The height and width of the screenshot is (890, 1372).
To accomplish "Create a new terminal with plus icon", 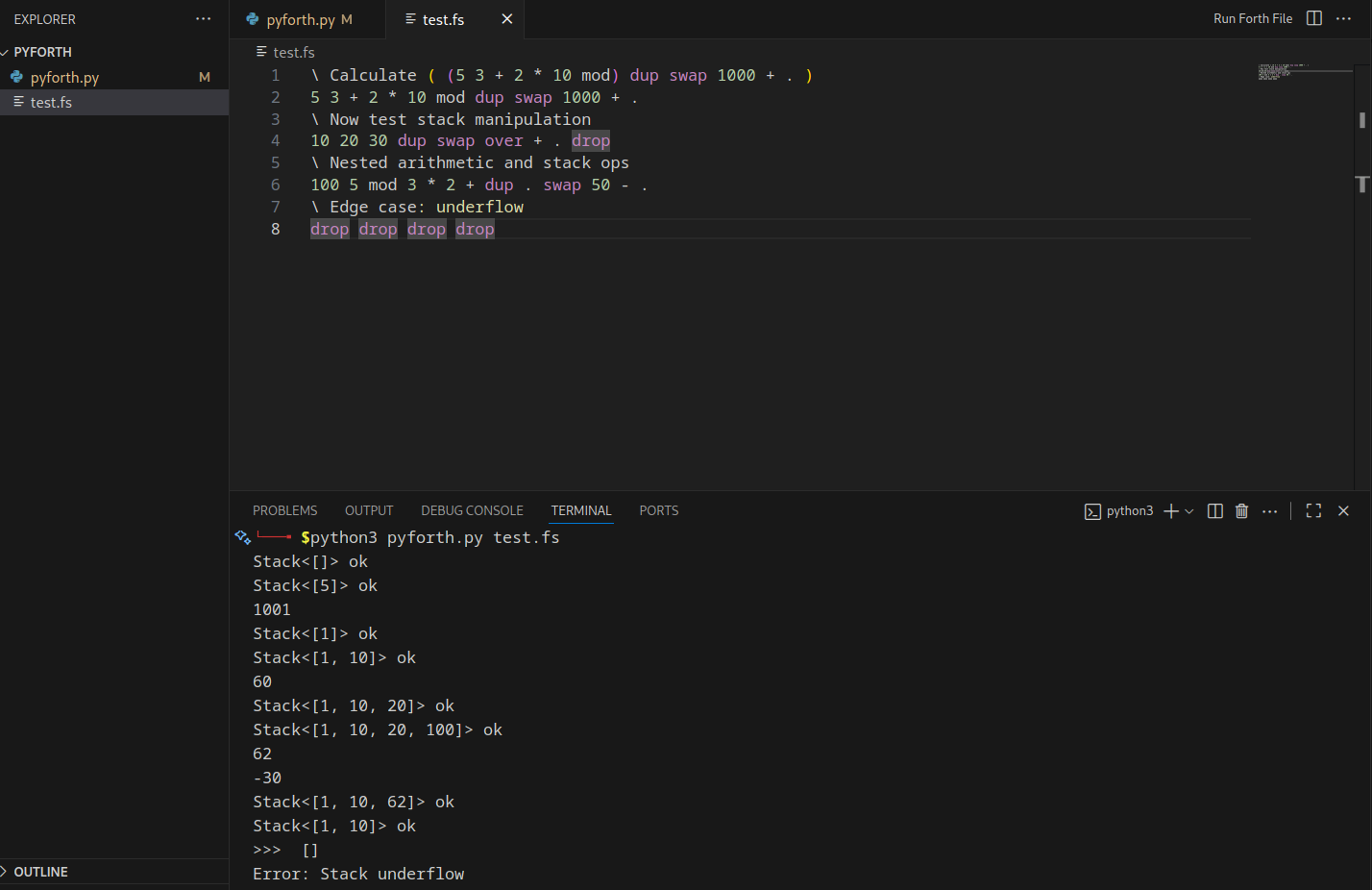I will click(1170, 511).
